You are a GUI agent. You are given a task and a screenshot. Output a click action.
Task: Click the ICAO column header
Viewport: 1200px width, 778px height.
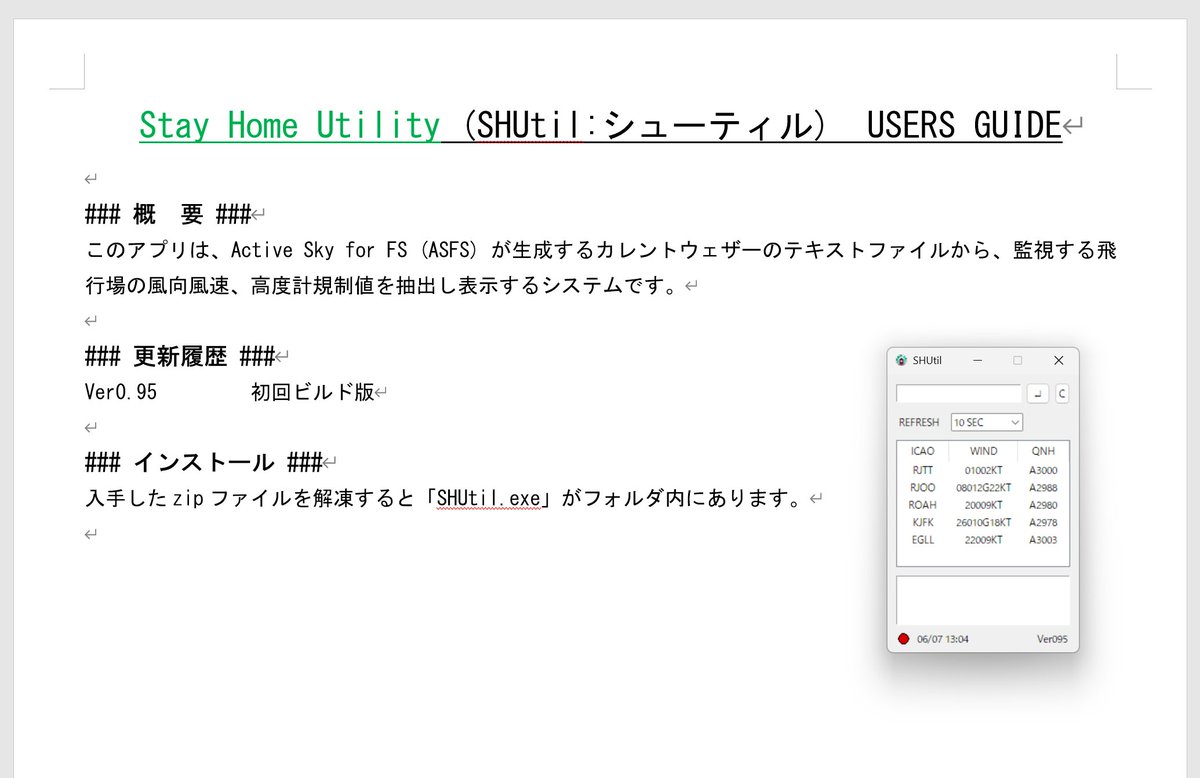tap(923, 451)
